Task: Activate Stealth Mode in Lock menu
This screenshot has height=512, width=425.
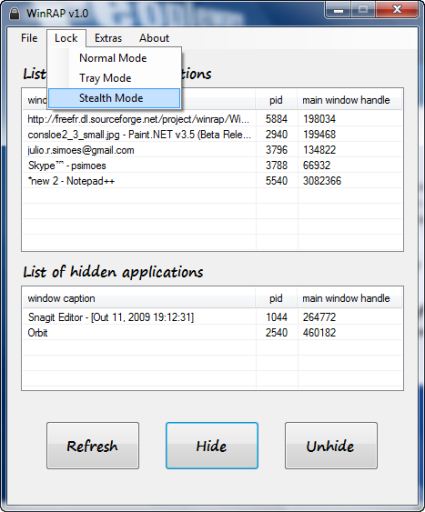Action: click(114, 98)
